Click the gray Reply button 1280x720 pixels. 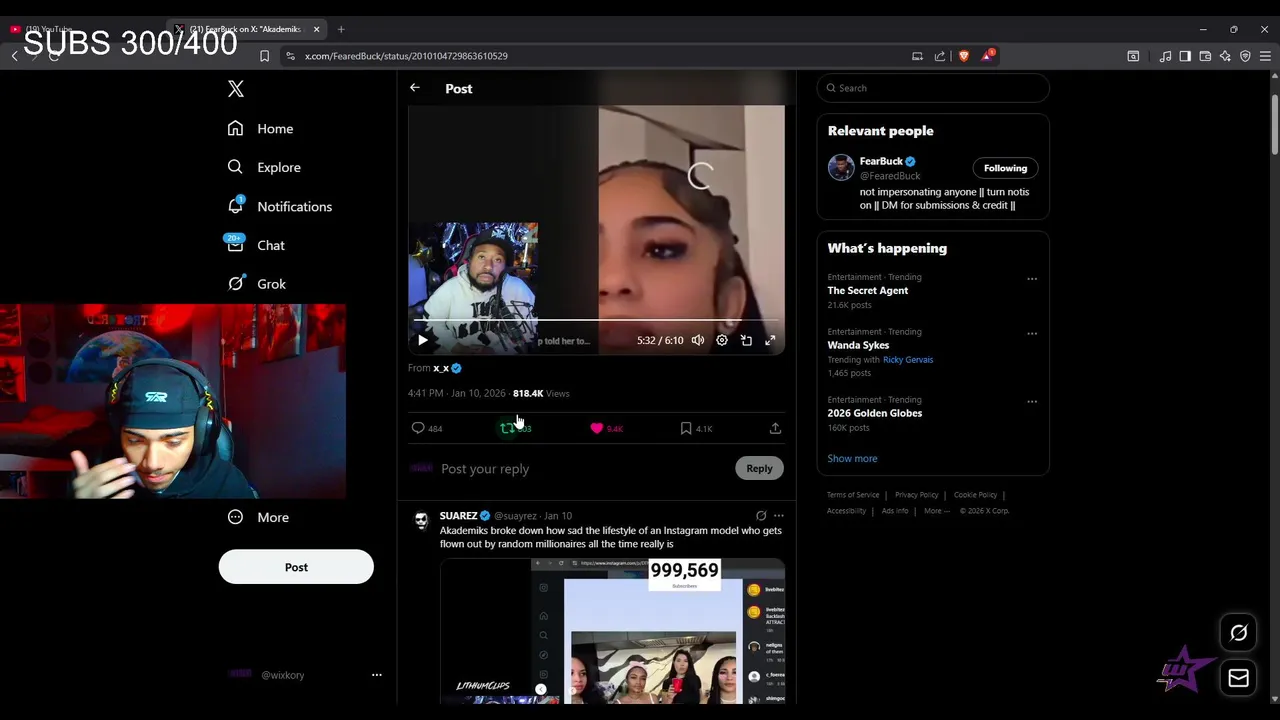point(759,468)
